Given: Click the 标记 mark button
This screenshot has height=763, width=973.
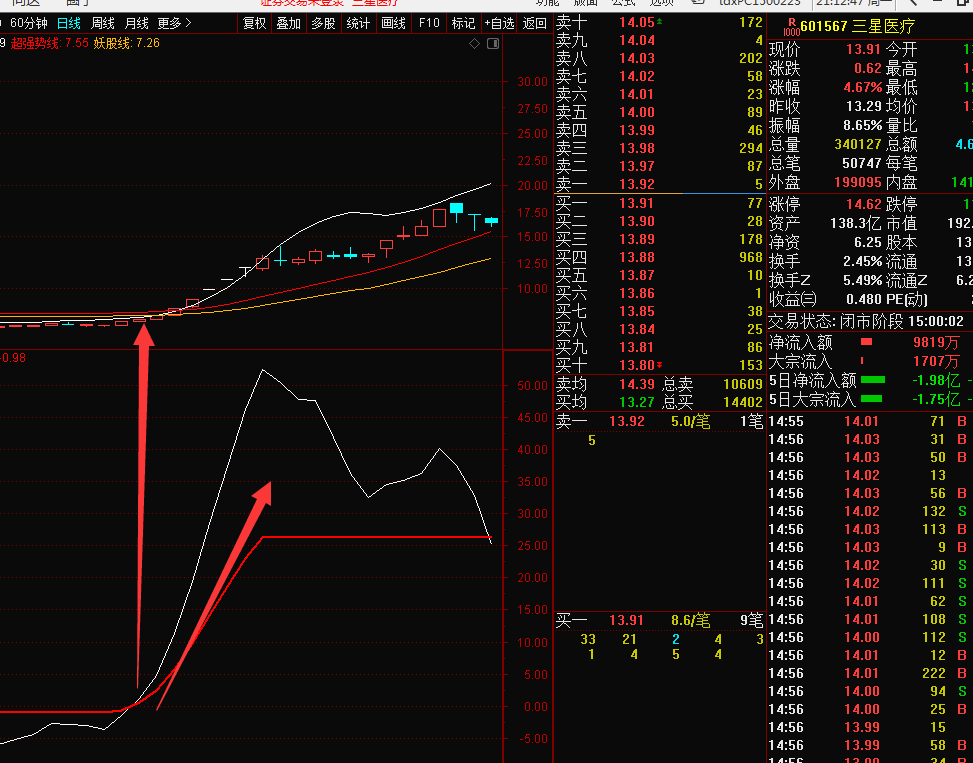Looking at the screenshot, I should (x=463, y=24).
